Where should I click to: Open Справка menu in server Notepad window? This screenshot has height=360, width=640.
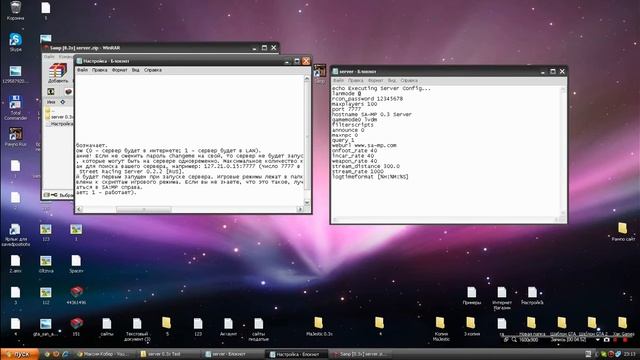[409, 81]
